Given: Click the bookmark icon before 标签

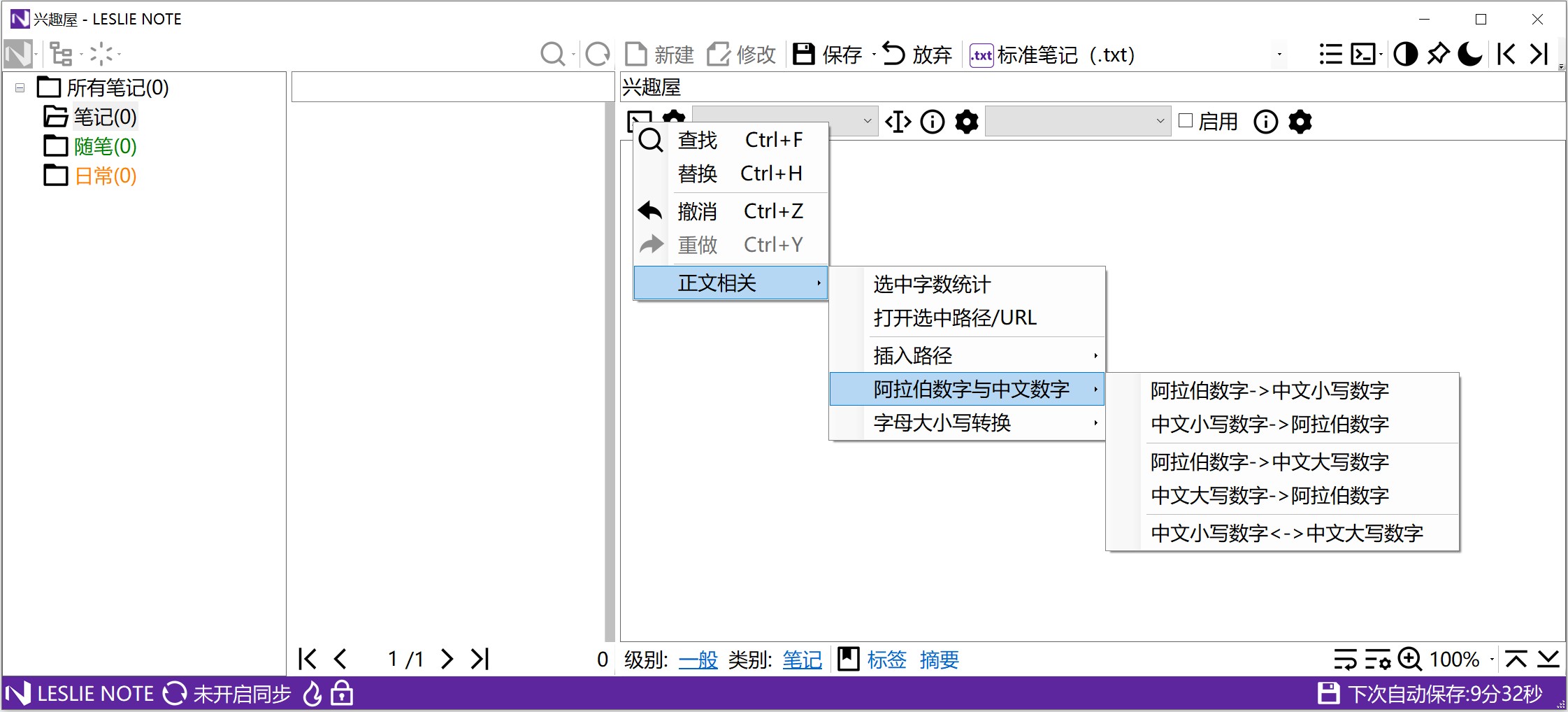Looking at the screenshot, I should point(848,659).
